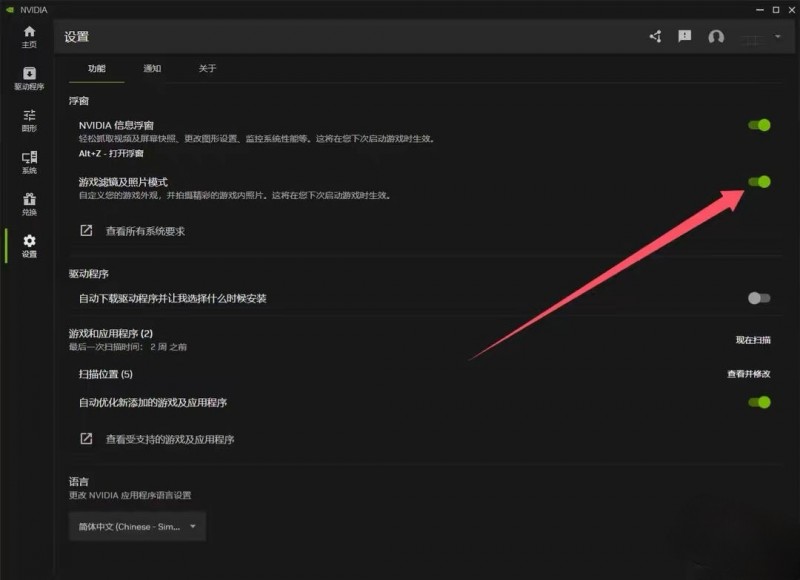Minimize the NVIDIA window
The height and width of the screenshot is (580, 800).
760,10
